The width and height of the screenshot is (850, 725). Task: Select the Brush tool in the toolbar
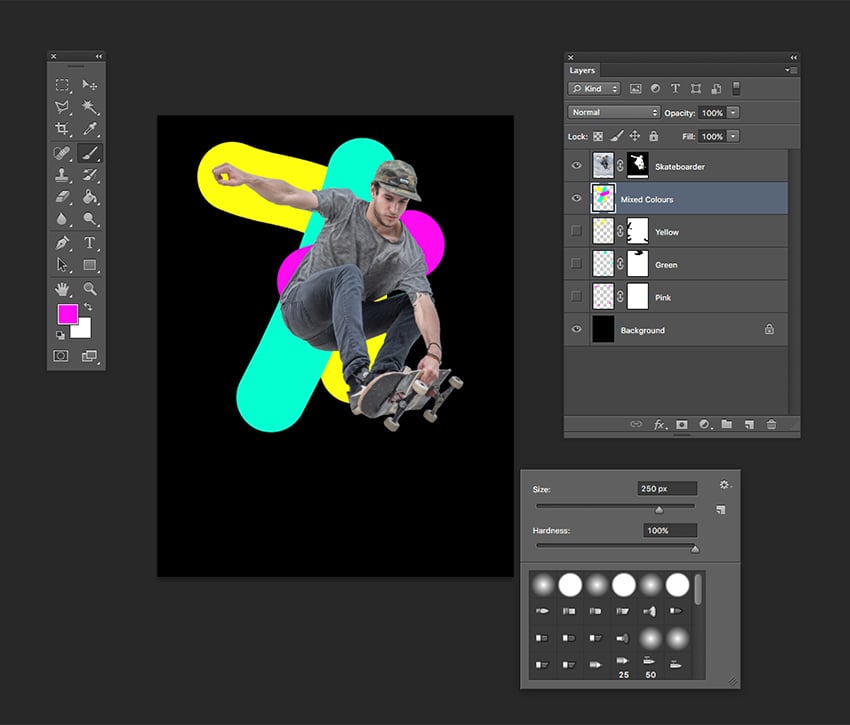click(91, 151)
